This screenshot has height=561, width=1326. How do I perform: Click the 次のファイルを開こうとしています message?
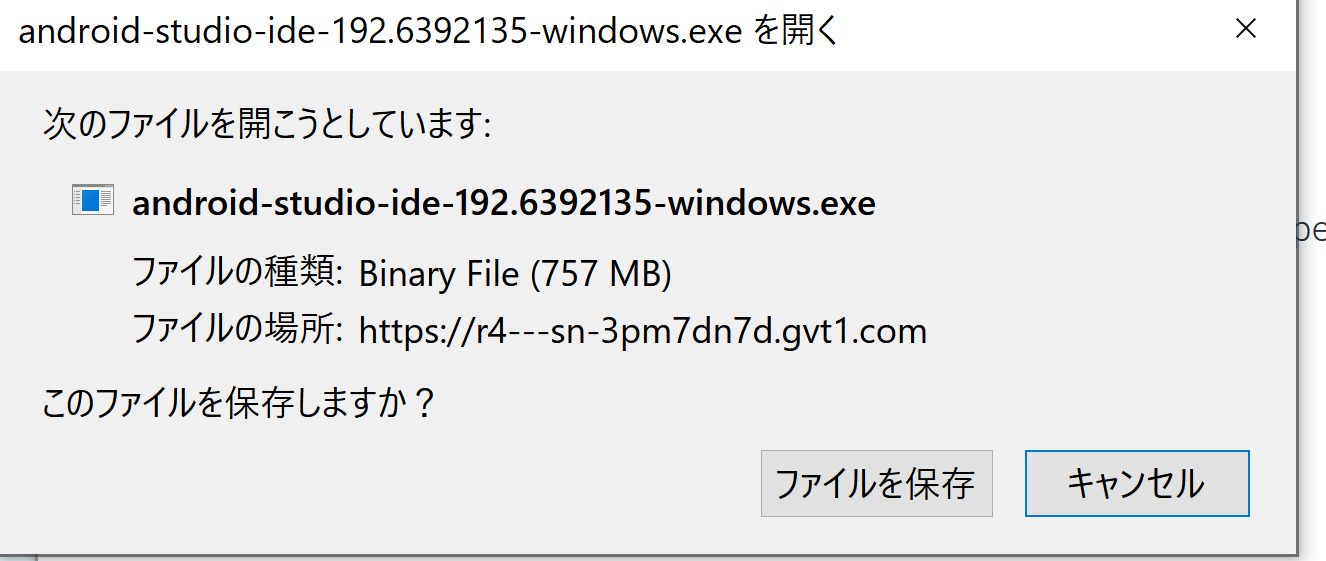267,125
